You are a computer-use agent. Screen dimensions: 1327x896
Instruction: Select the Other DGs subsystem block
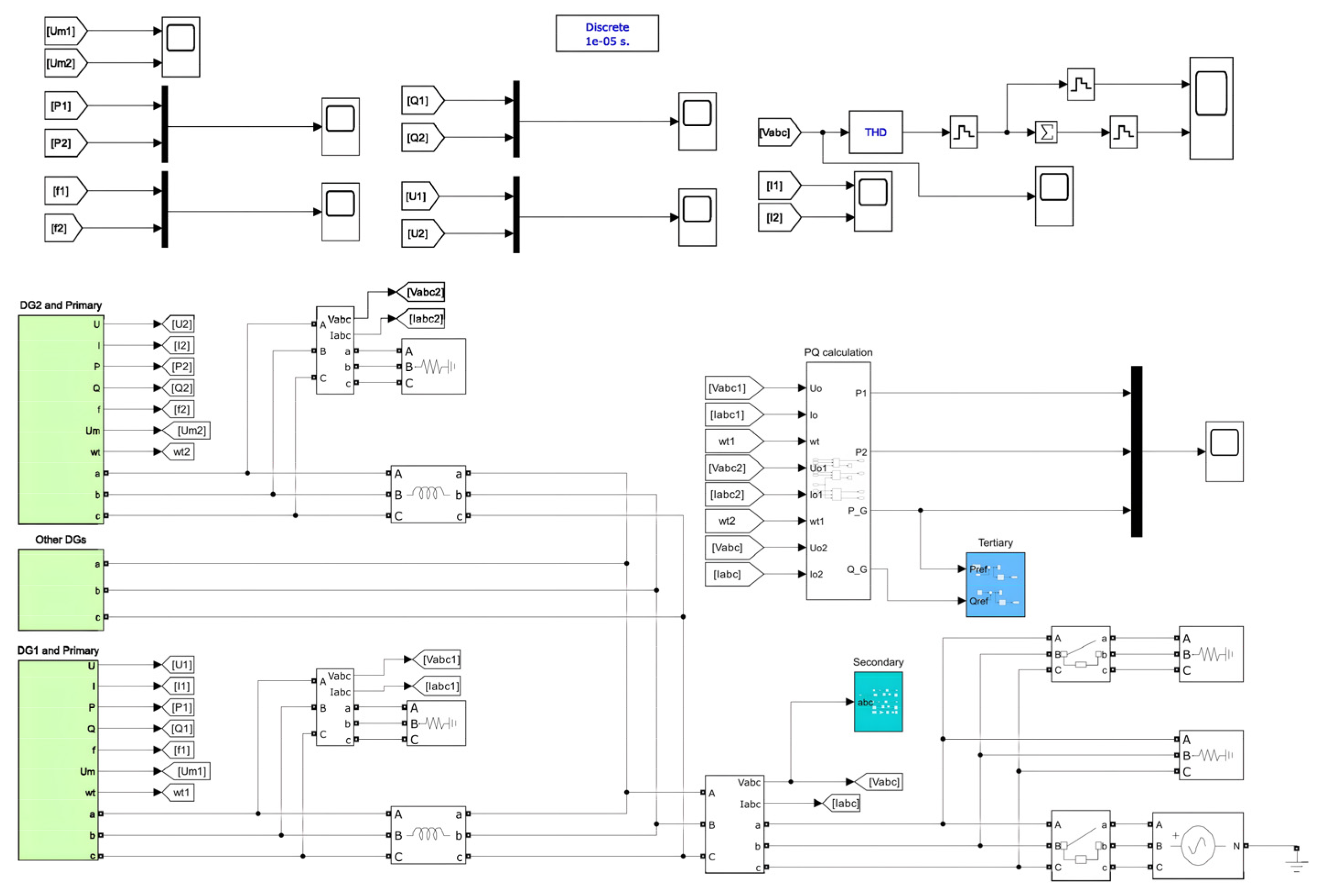coord(60,590)
